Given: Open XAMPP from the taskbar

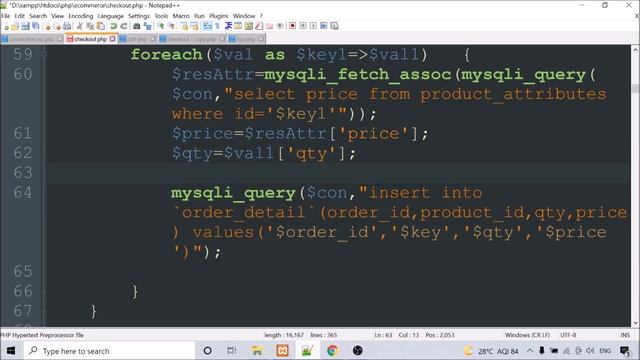Looking at the screenshot, I should [x=282, y=351].
